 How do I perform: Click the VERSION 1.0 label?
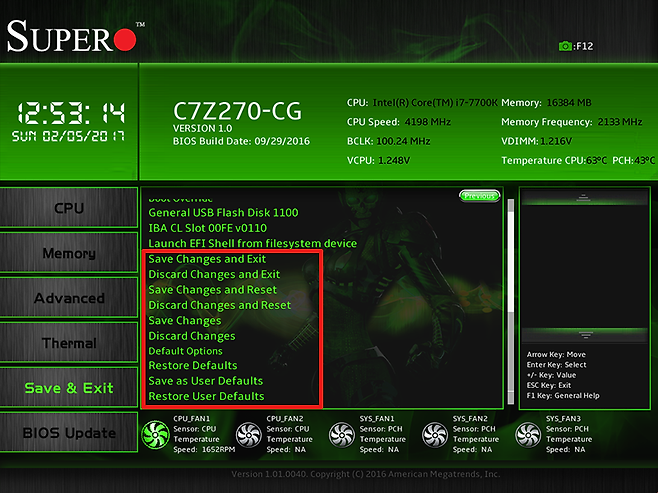pos(202,128)
